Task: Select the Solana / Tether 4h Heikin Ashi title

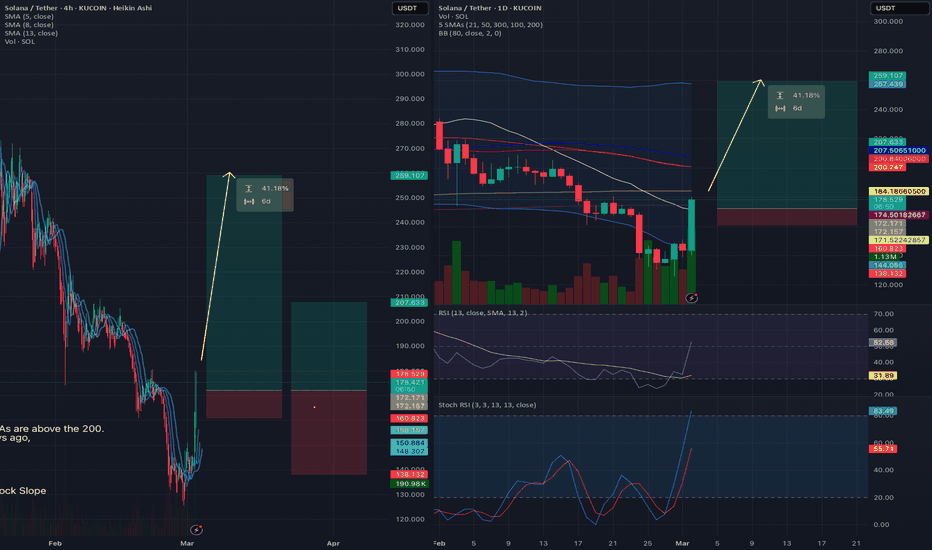Action: point(78,8)
